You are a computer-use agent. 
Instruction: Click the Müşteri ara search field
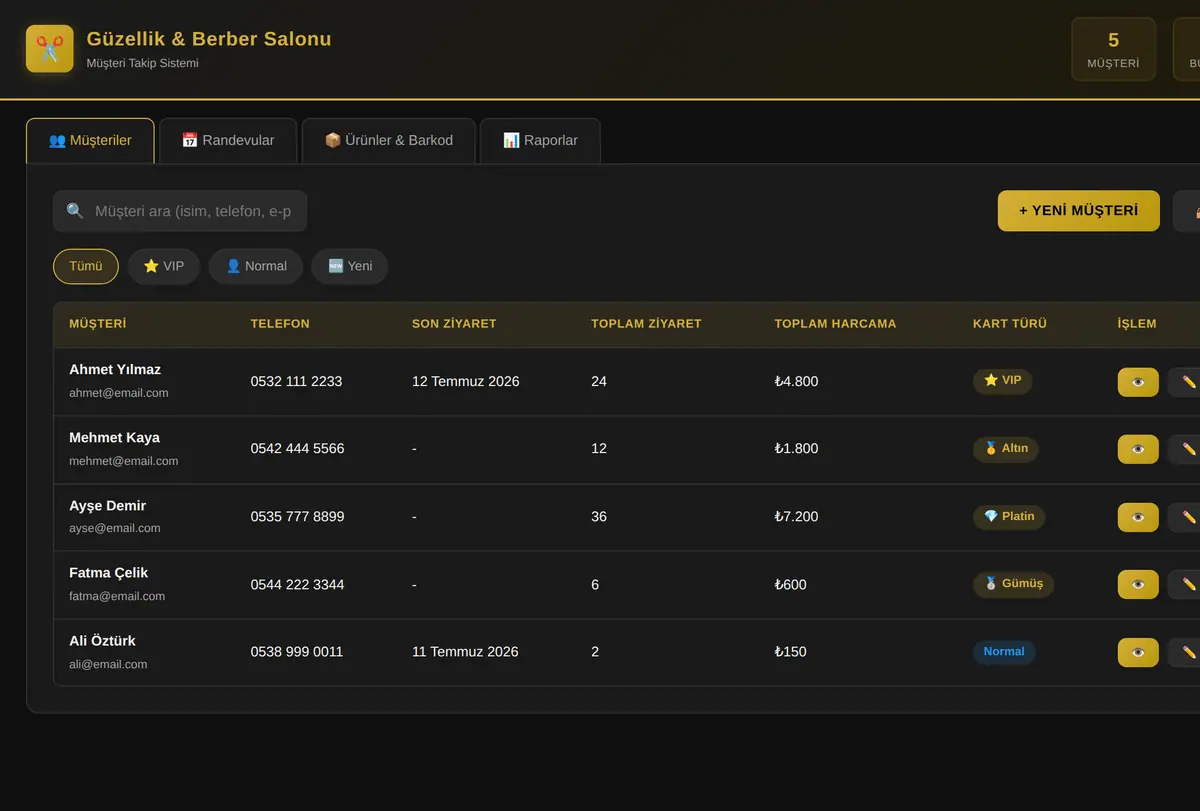180,211
